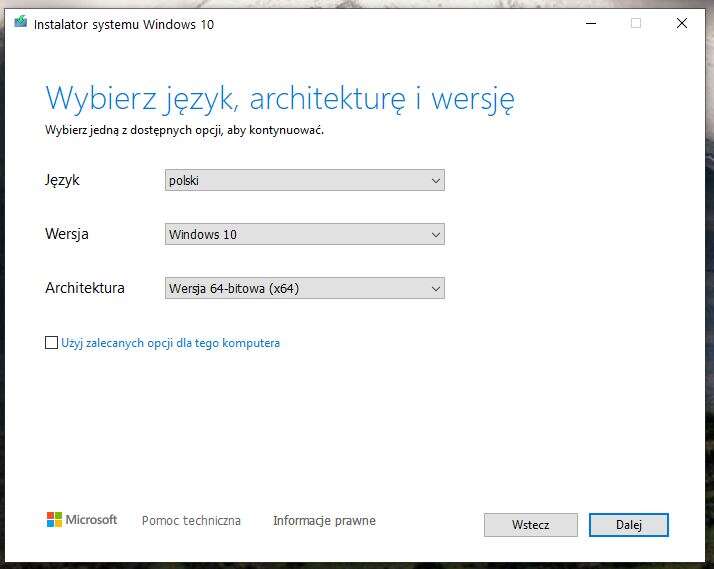Minimize the installer window
The width and height of the screenshot is (714, 569).
click(589, 23)
